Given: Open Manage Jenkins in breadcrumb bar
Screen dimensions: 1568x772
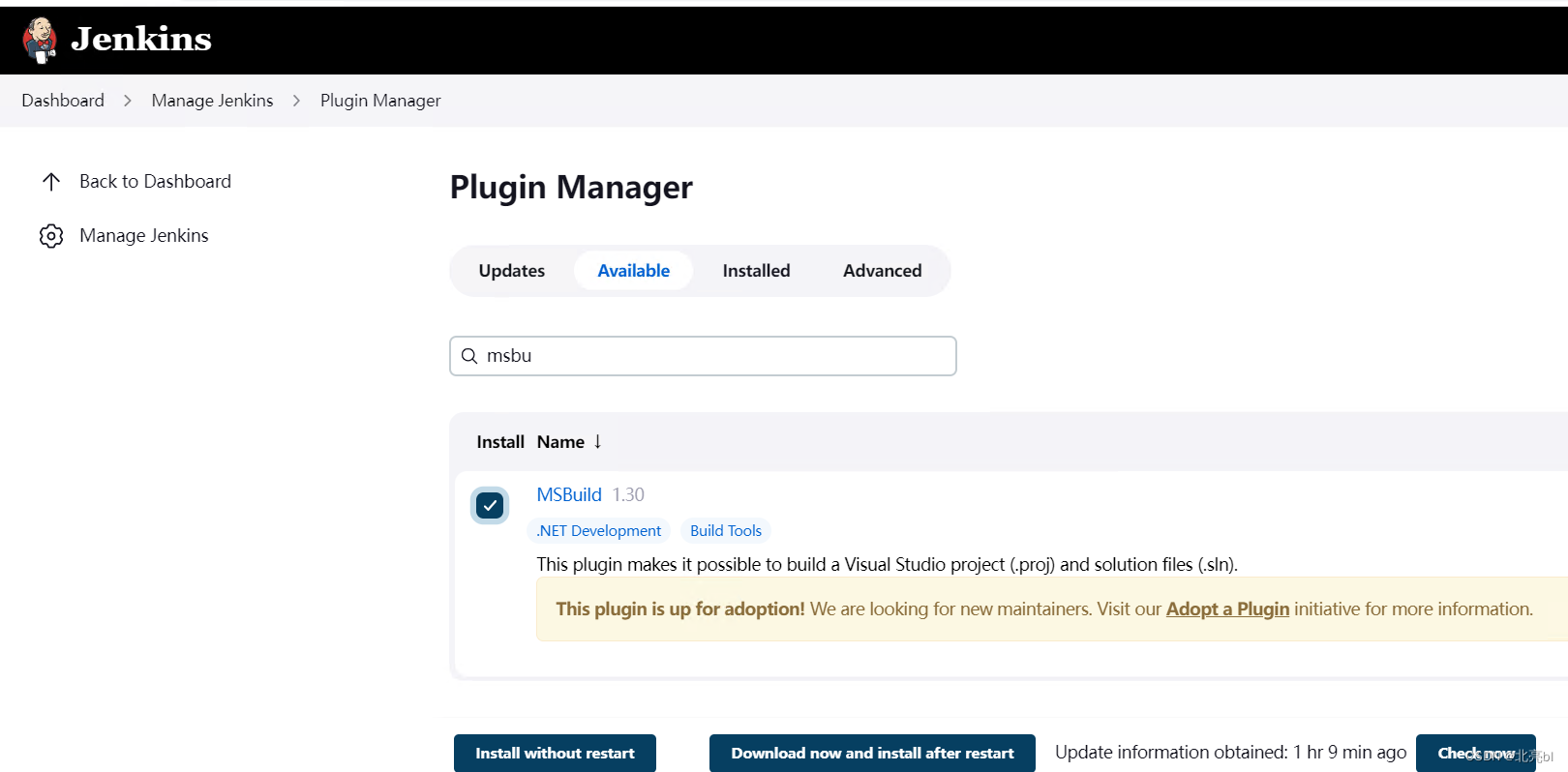Looking at the screenshot, I should pyautogui.click(x=212, y=101).
